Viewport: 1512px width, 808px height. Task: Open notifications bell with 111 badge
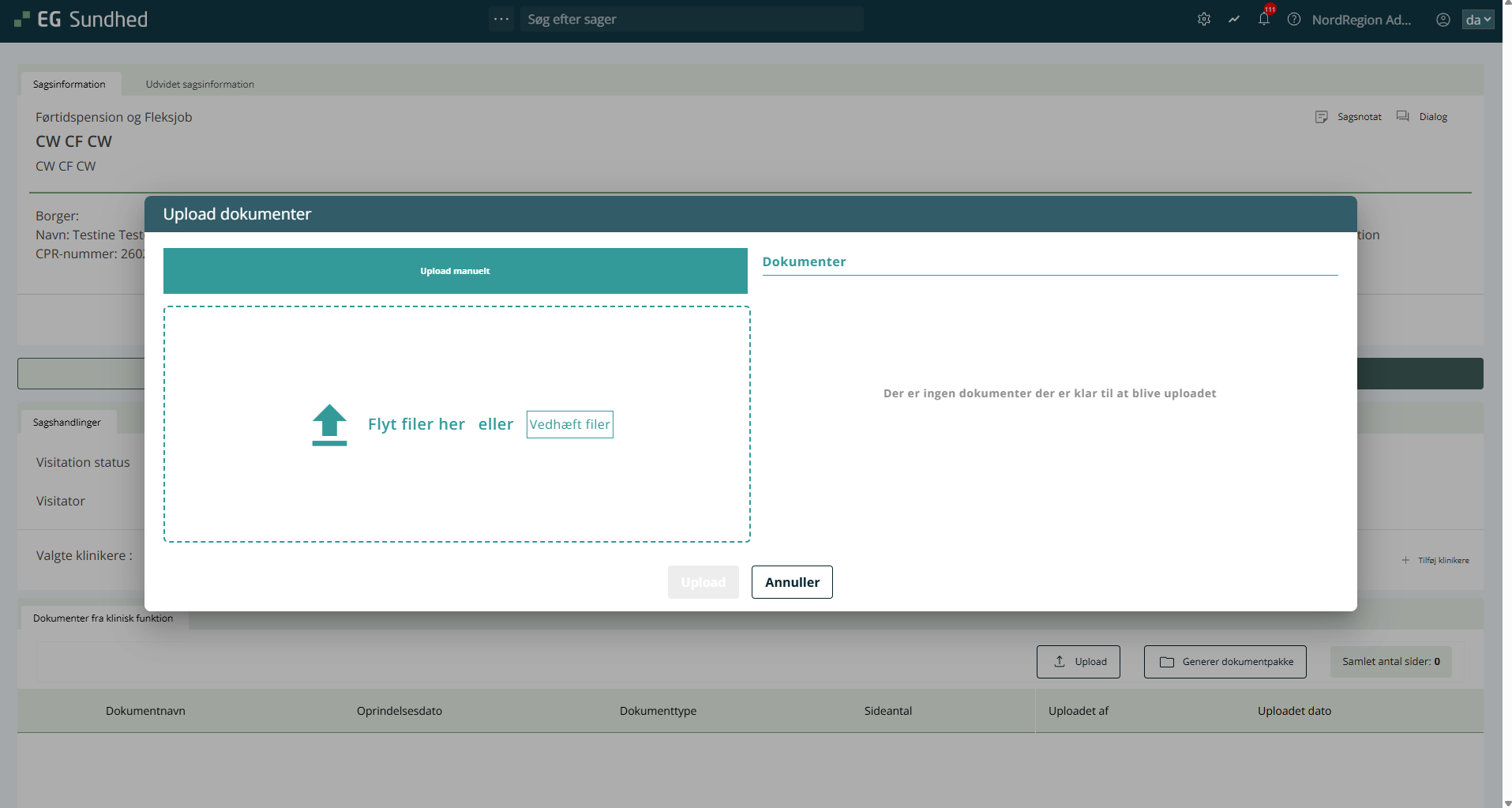[x=1263, y=20]
